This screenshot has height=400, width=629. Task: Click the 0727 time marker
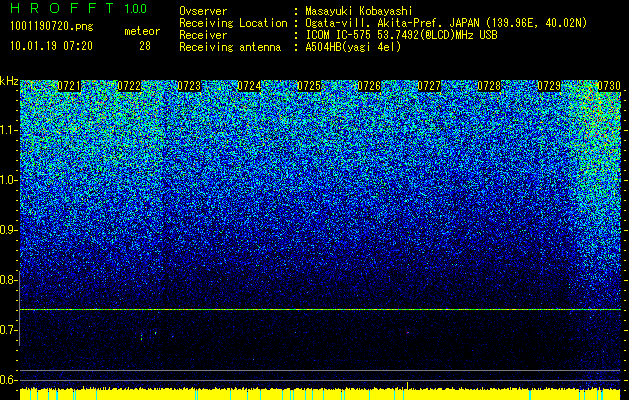click(429, 86)
